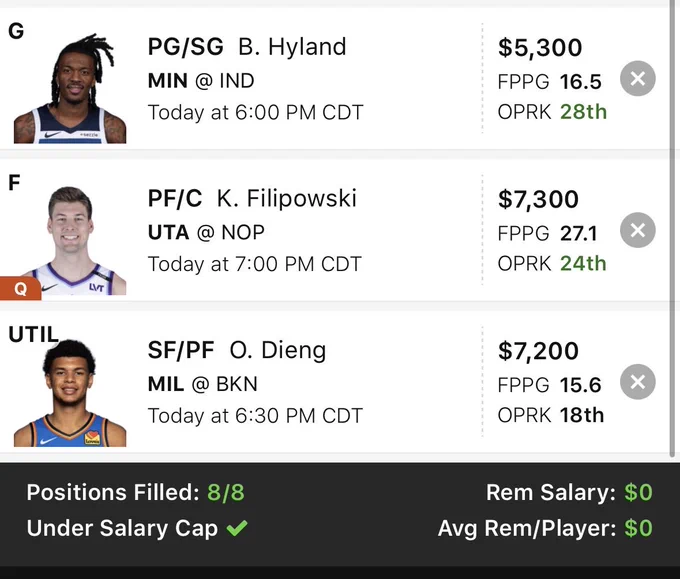Remove O. Dieng from the lineup
This screenshot has width=680, height=579.
[638, 382]
